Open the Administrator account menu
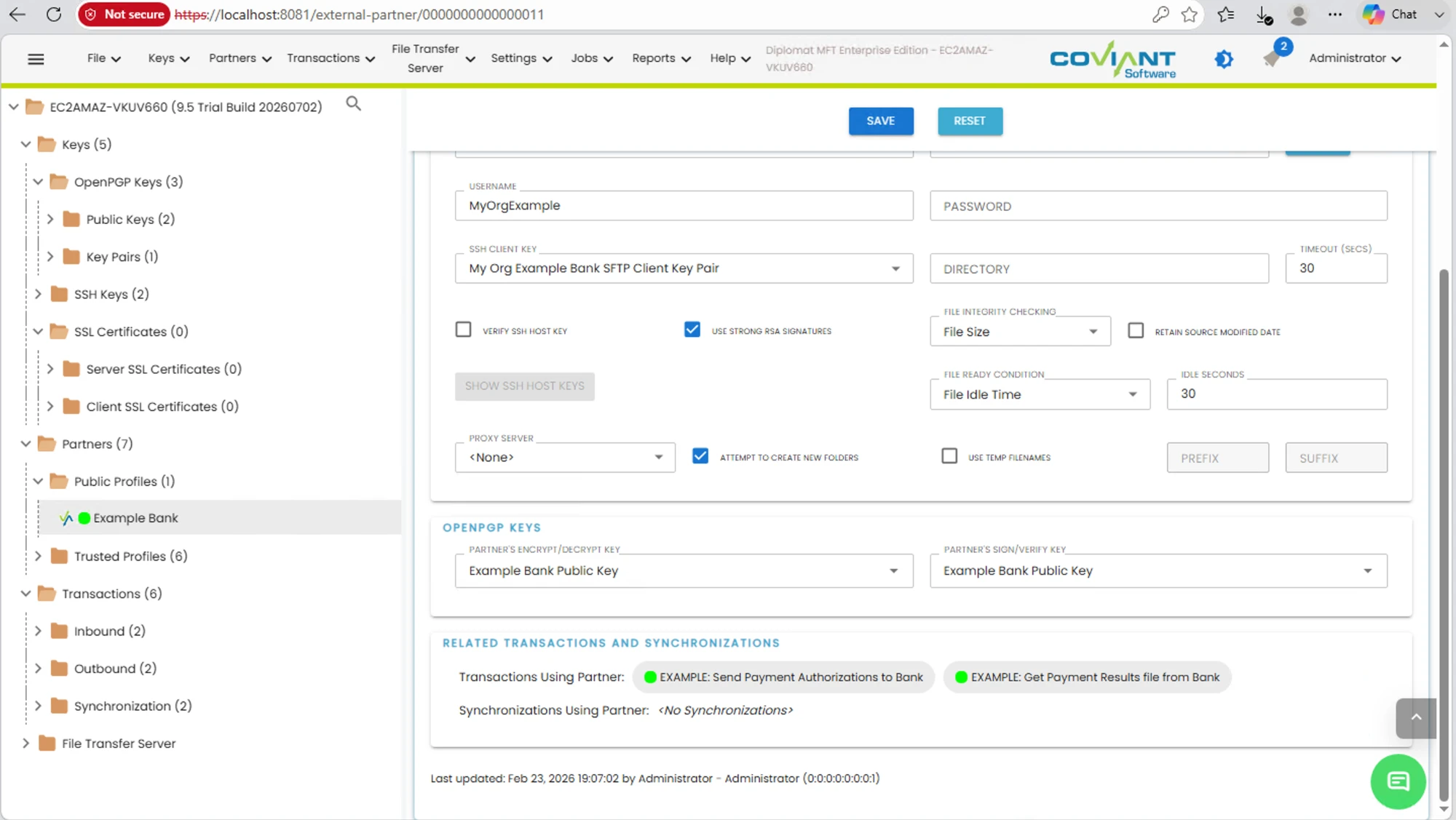The image size is (1456, 820). 1355,58
